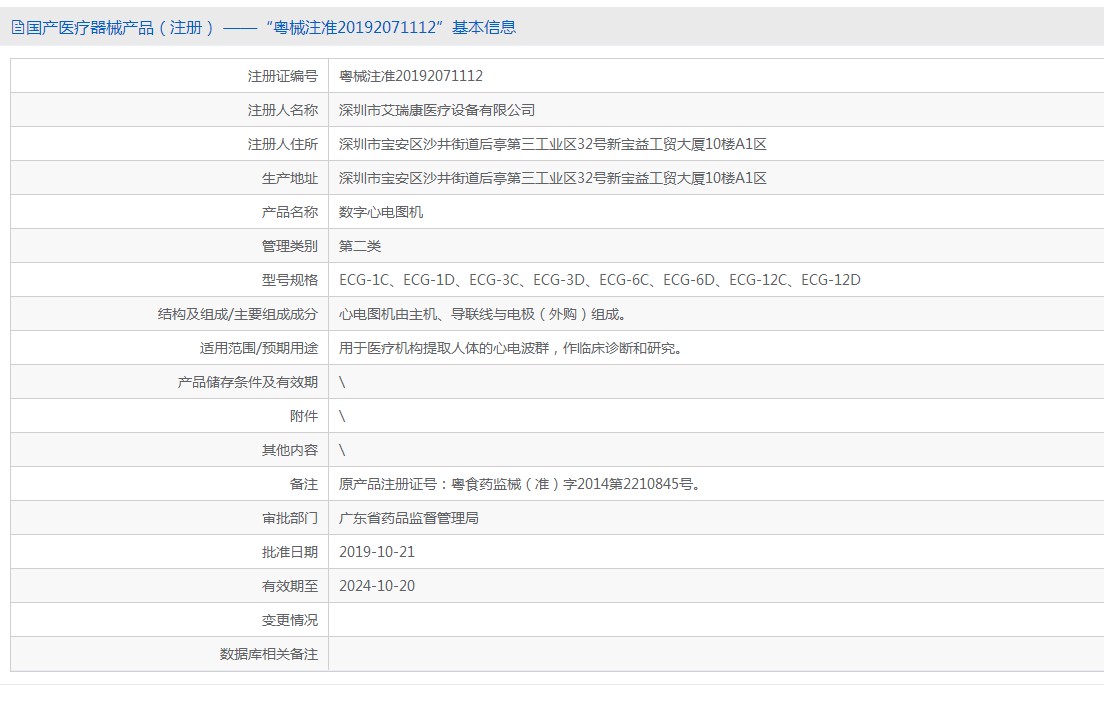Select the address in the 注册人住所 row
The image size is (1104, 703).
click(553, 144)
